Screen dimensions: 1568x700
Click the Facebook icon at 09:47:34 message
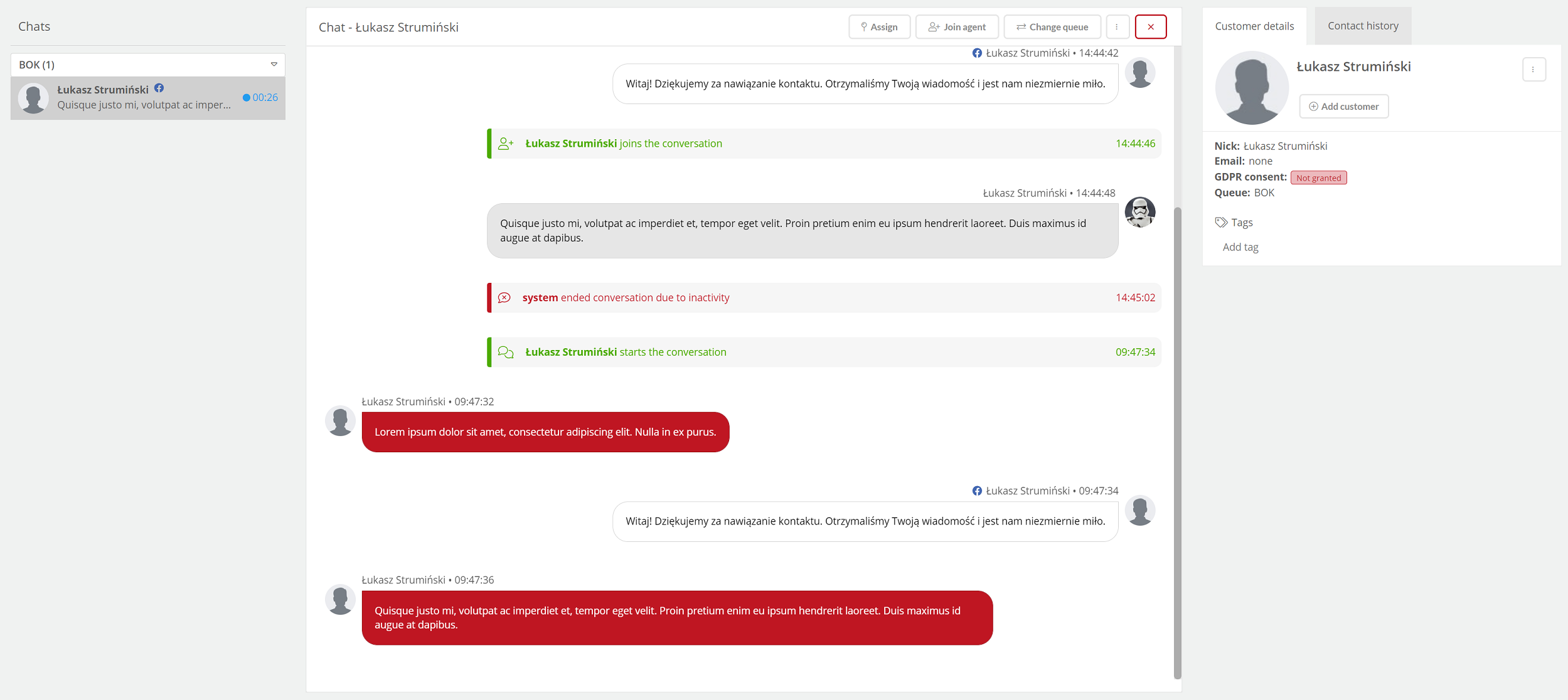[x=977, y=491]
